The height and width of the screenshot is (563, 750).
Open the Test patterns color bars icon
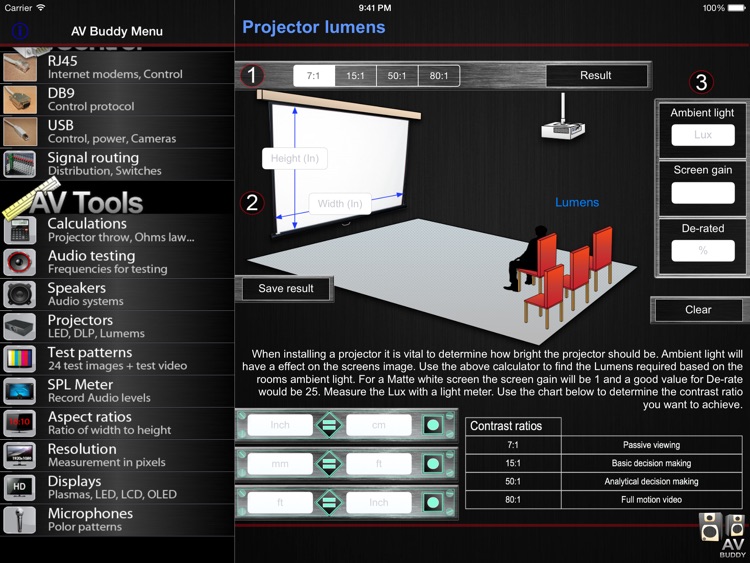pos(20,359)
